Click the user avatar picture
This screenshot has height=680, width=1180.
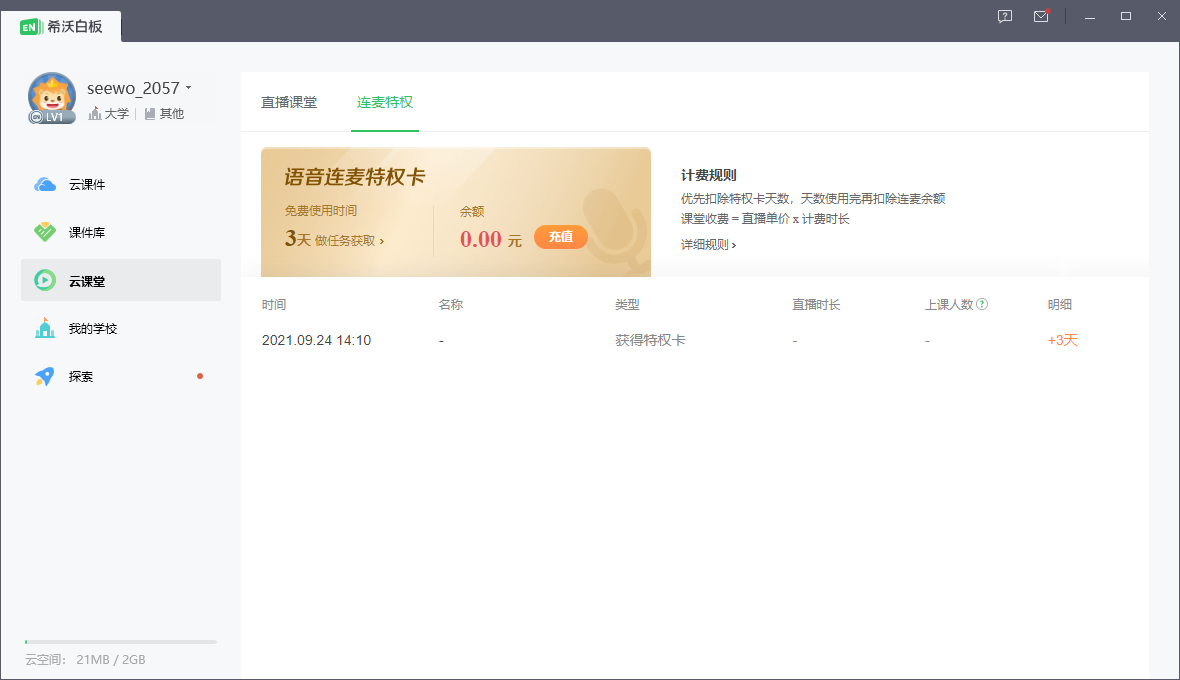[52, 95]
